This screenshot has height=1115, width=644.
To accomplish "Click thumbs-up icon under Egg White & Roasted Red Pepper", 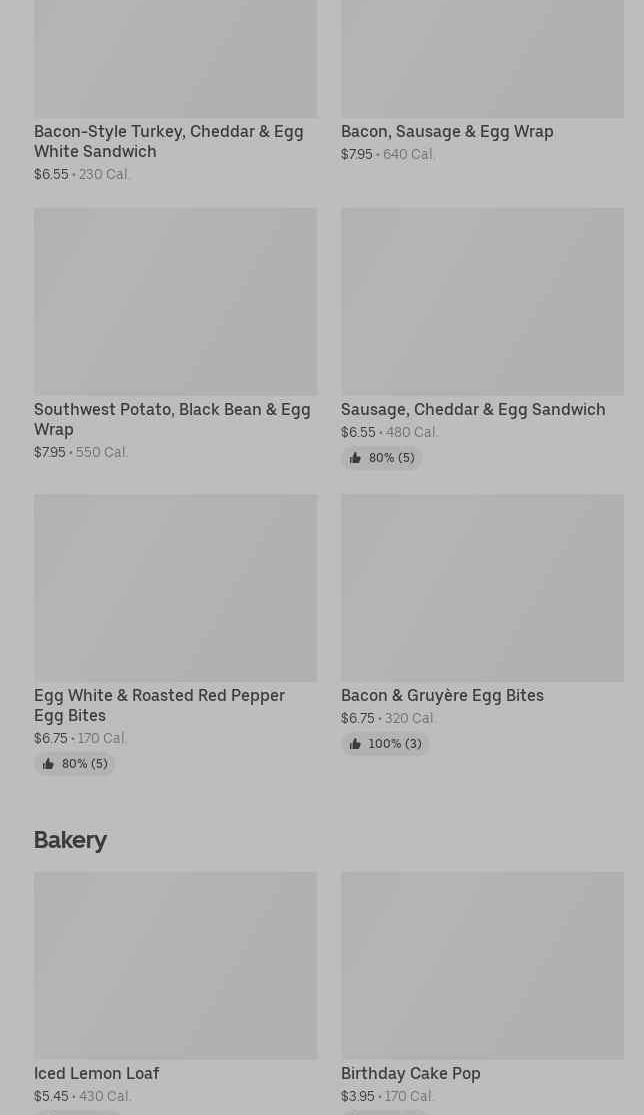I will [48, 764].
